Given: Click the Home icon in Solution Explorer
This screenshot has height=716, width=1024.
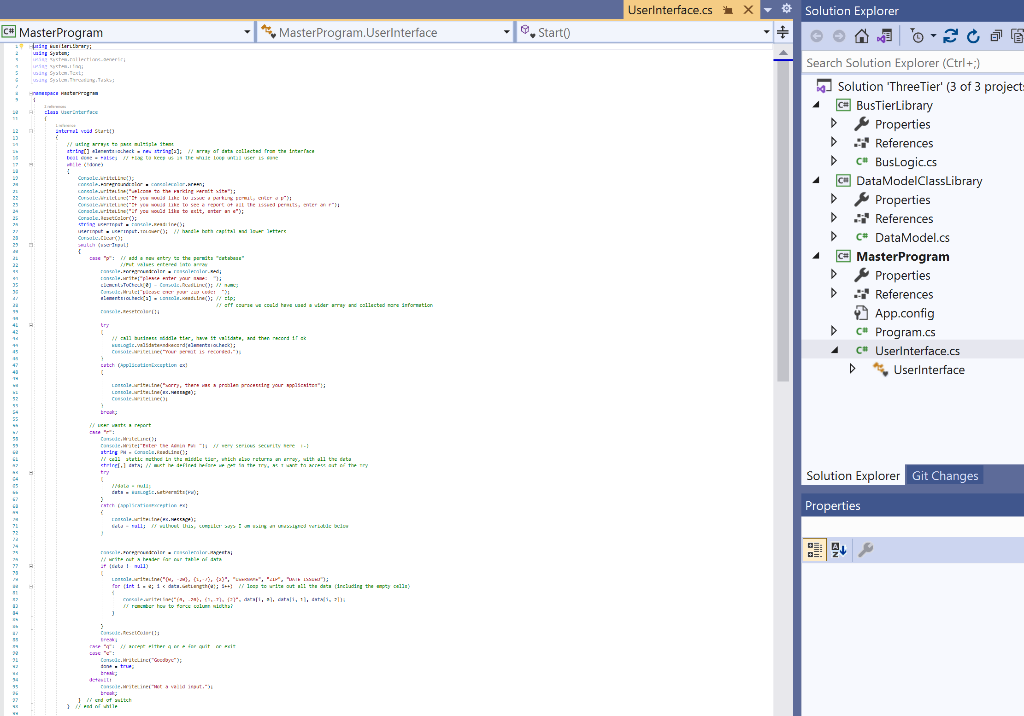Looking at the screenshot, I should click(862, 36).
